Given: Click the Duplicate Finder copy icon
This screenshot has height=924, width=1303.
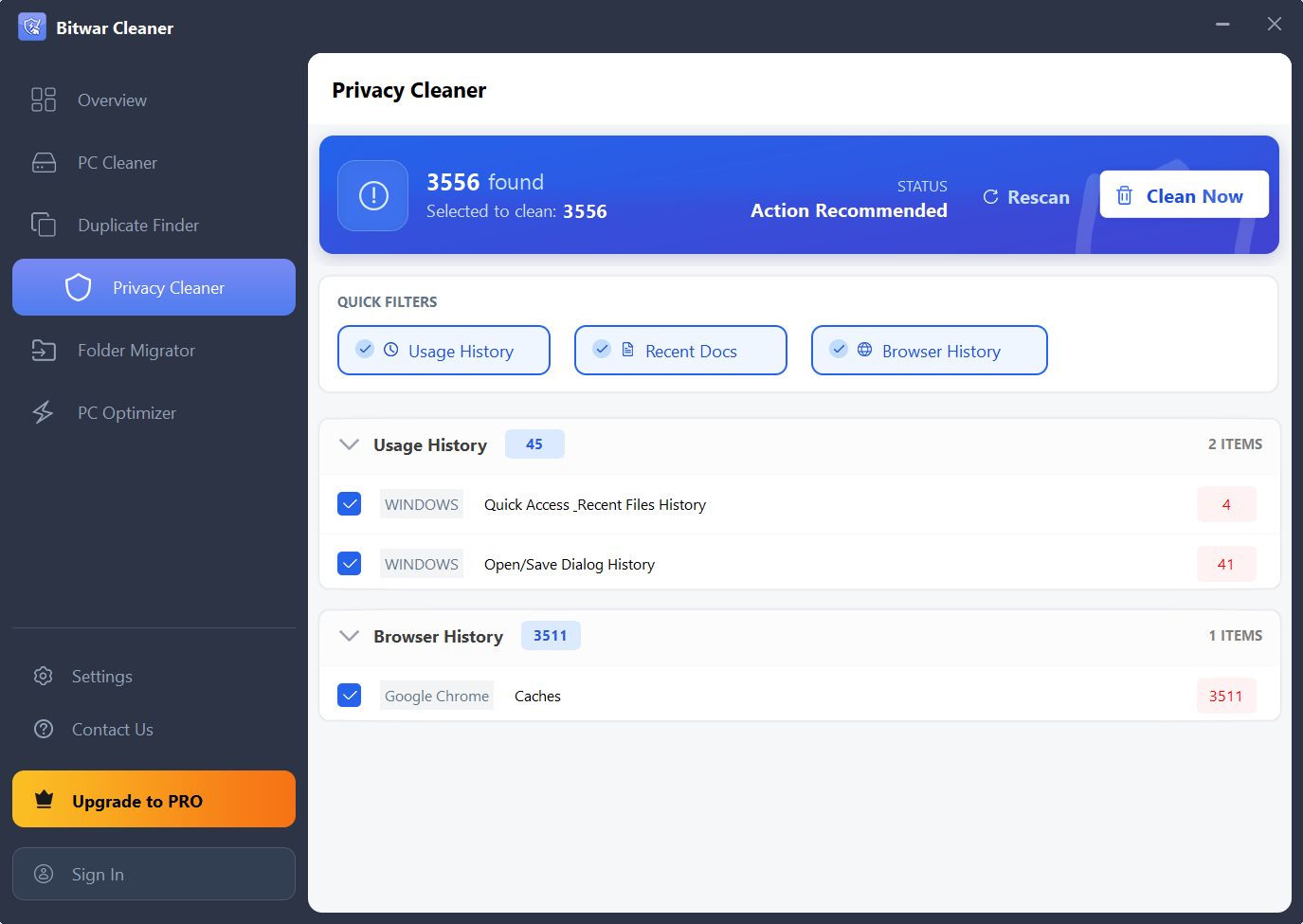Looking at the screenshot, I should pos(44,225).
